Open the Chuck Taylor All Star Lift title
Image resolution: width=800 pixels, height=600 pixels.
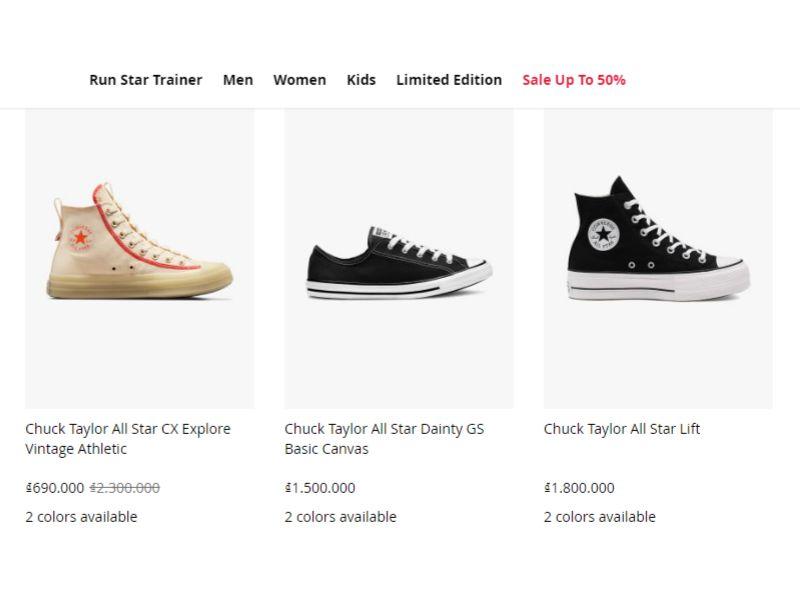coord(622,429)
